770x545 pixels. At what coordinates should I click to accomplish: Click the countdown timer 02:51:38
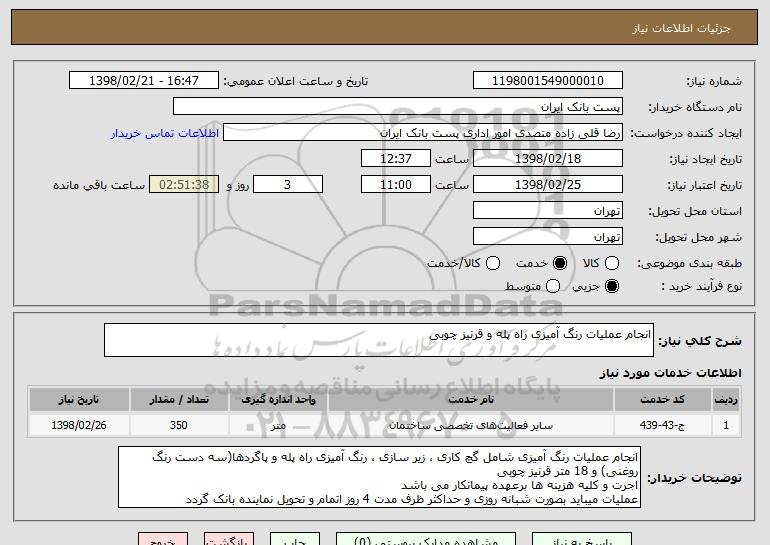tap(184, 185)
